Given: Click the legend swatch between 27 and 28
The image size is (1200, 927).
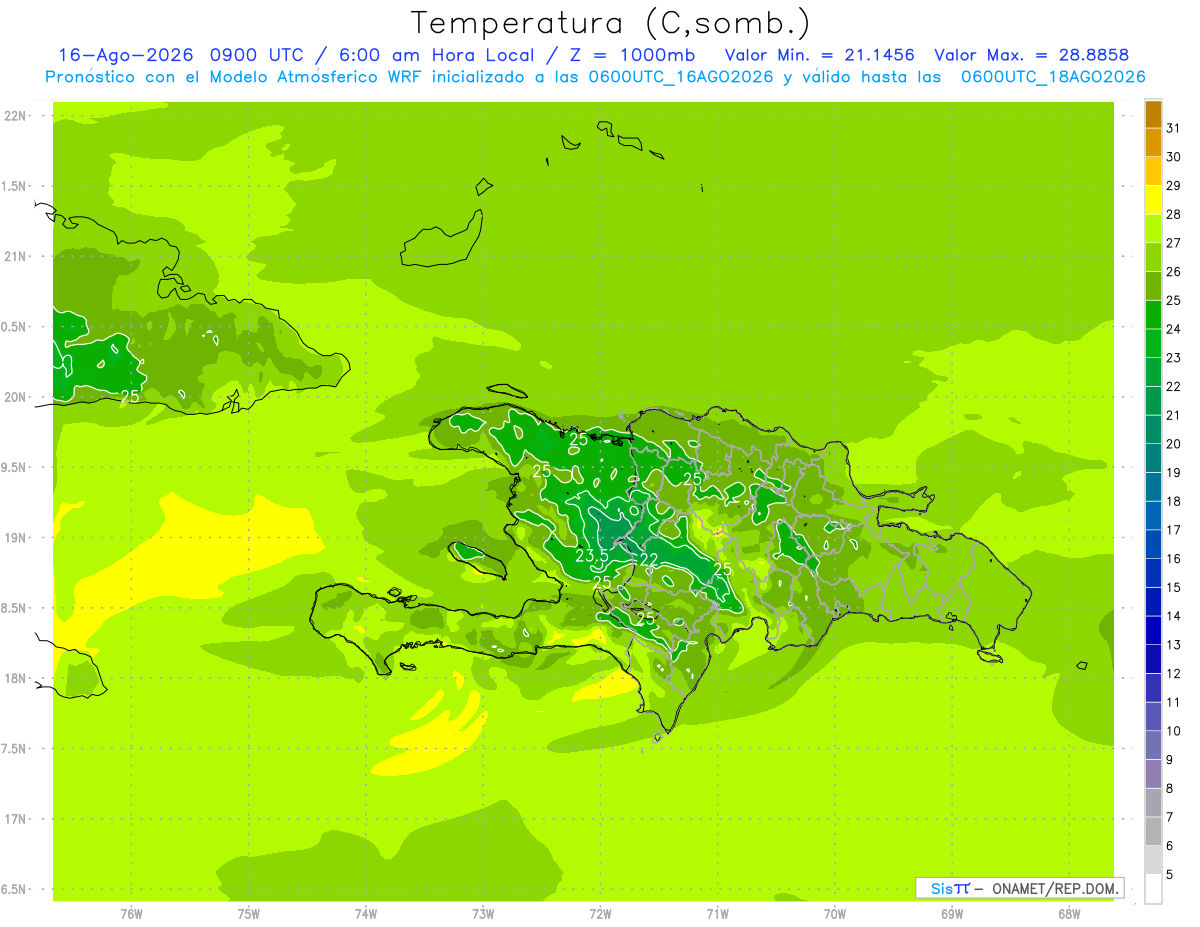Looking at the screenshot, I should click(x=1153, y=228).
